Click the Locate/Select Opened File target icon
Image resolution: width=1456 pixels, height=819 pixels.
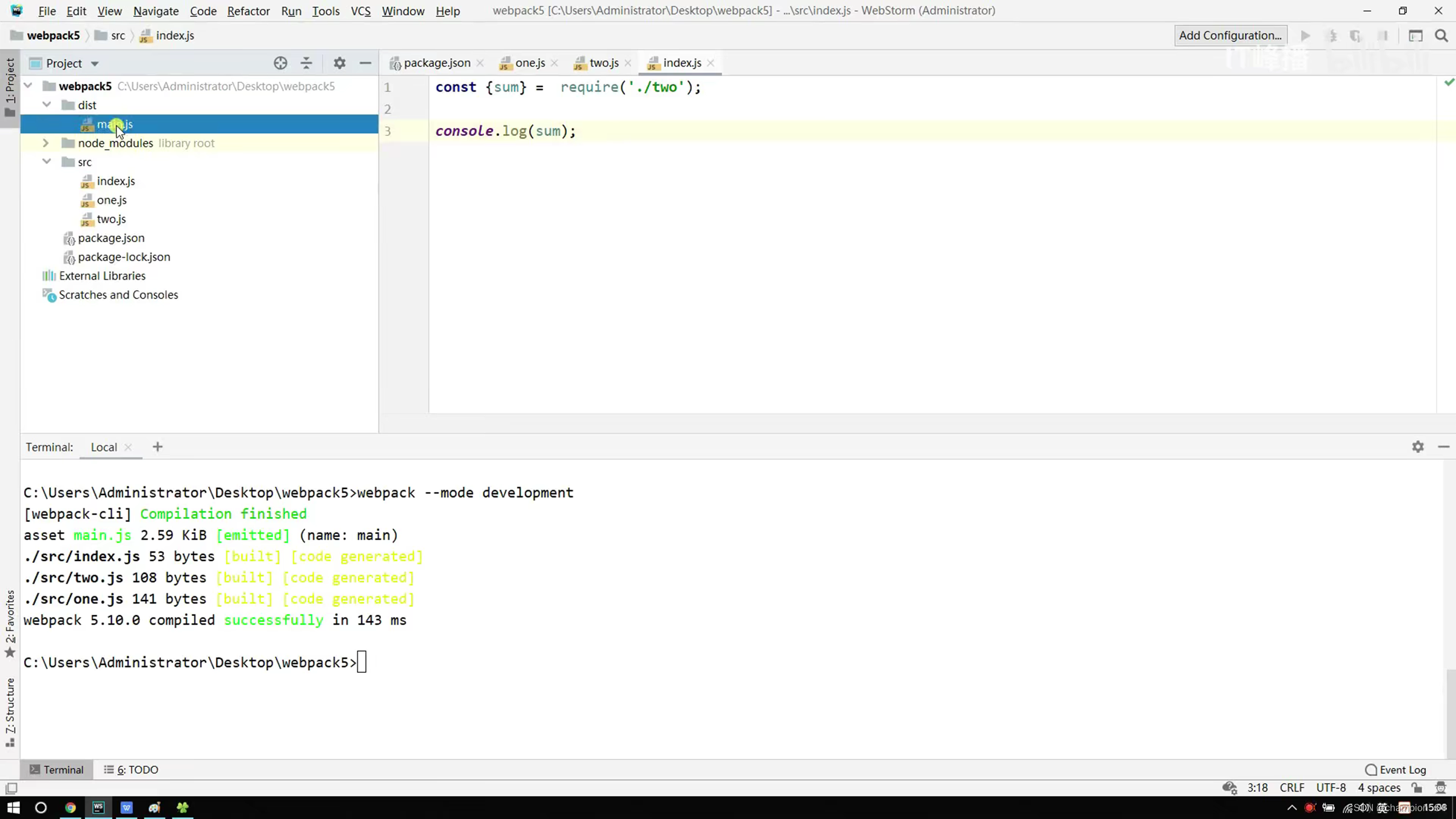[280, 63]
